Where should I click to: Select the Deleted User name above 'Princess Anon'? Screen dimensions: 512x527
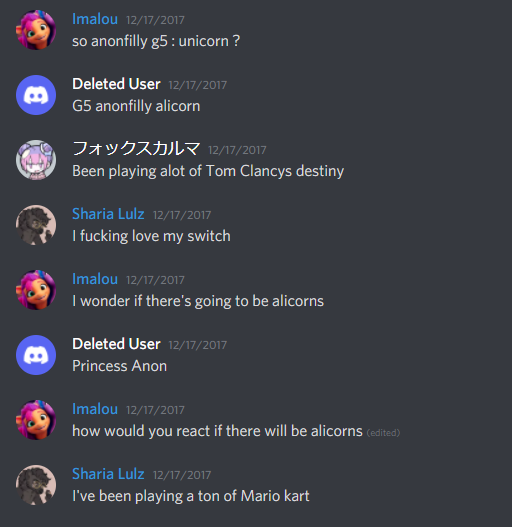tap(116, 344)
